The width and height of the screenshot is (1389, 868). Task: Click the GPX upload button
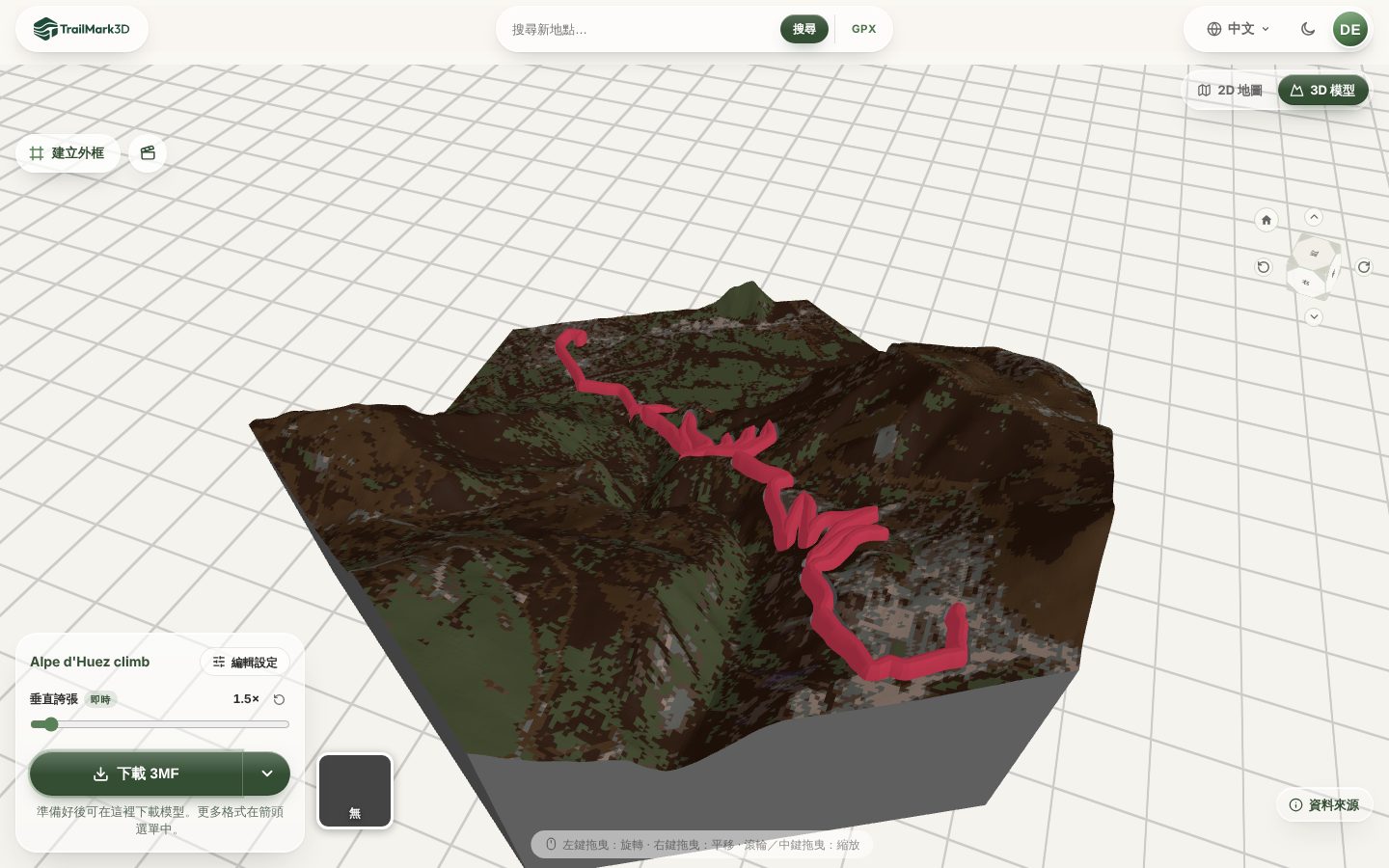click(x=864, y=29)
